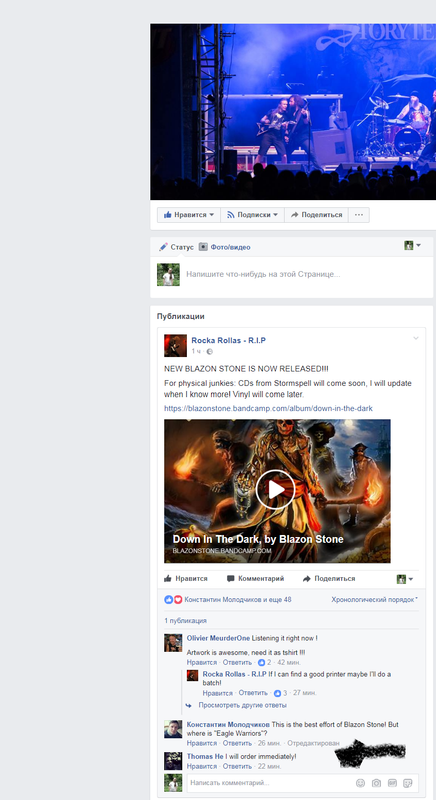This screenshot has height=800, width=436.
Task: Click 'Down In The Dark, by Blazon Stone' title
Action: pos(258,539)
